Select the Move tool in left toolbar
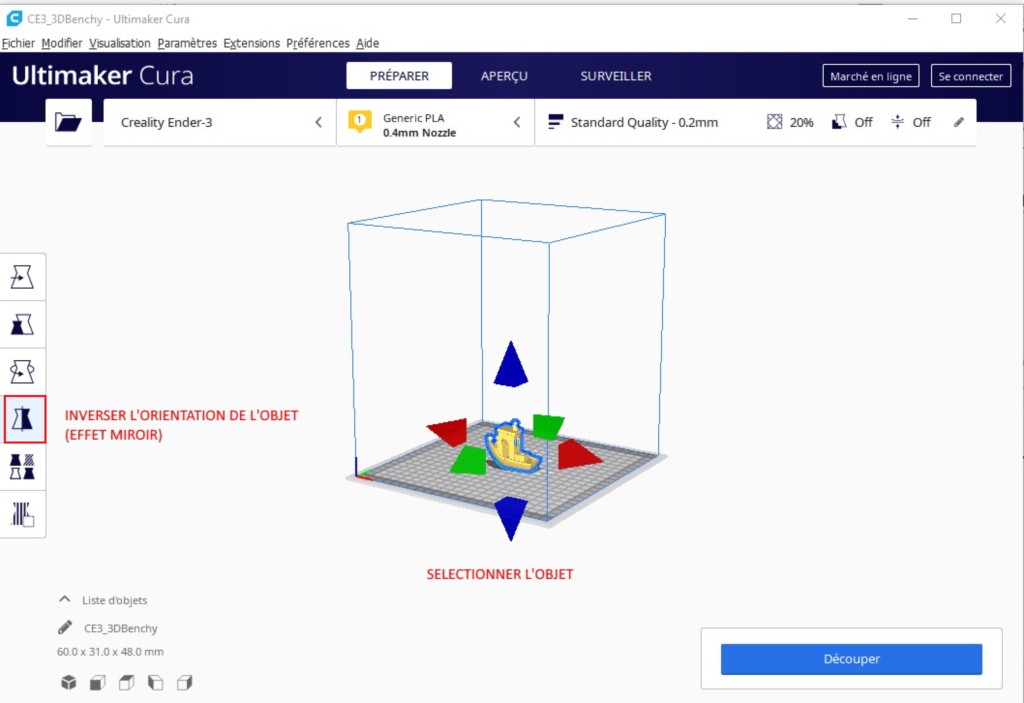 pos(22,278)
